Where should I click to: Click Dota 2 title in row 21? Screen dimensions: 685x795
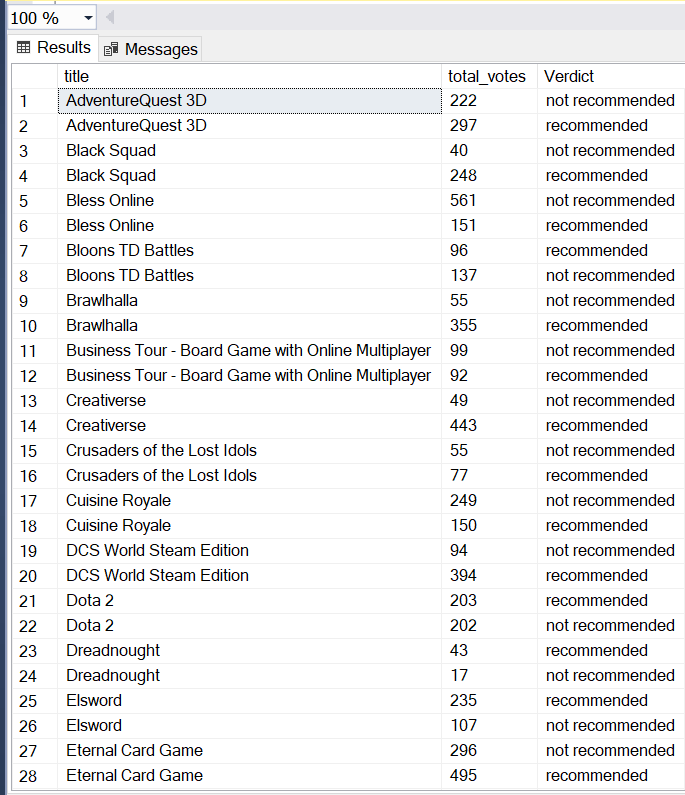[249, 601]
